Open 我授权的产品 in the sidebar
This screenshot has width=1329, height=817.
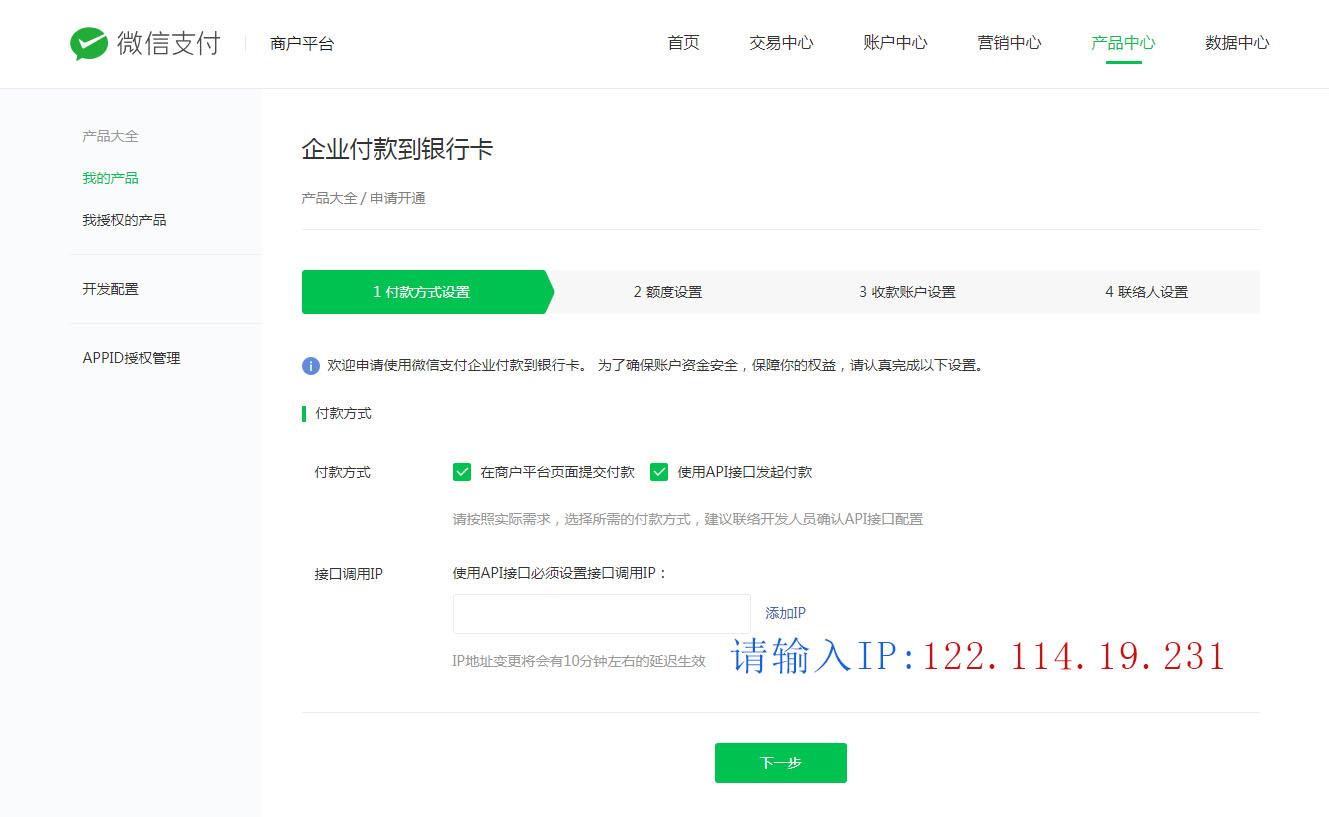[x=124, y=220]
